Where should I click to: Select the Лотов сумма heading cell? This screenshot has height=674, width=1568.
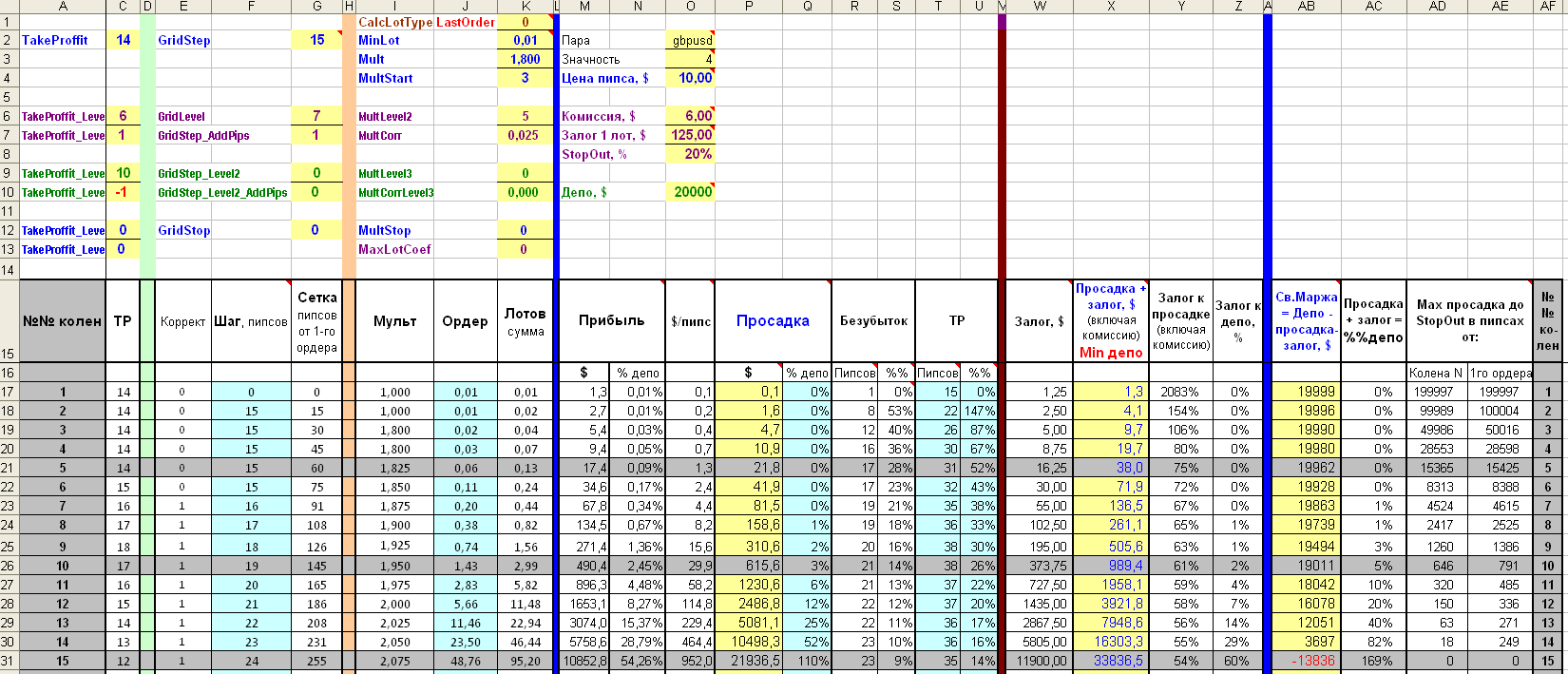[525, 320]
